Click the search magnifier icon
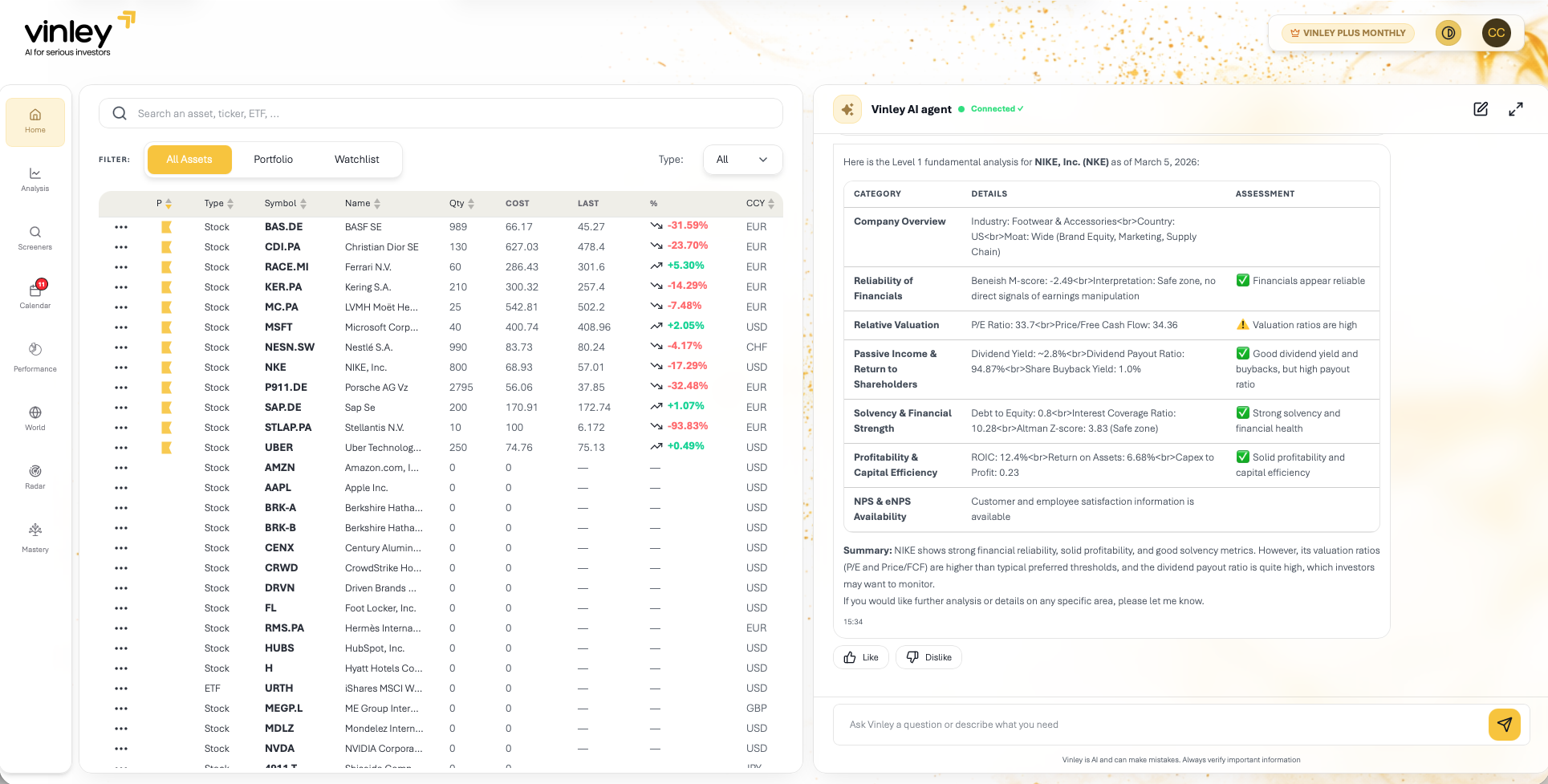This screenshot has height=784, width=1548. [120, 113]
